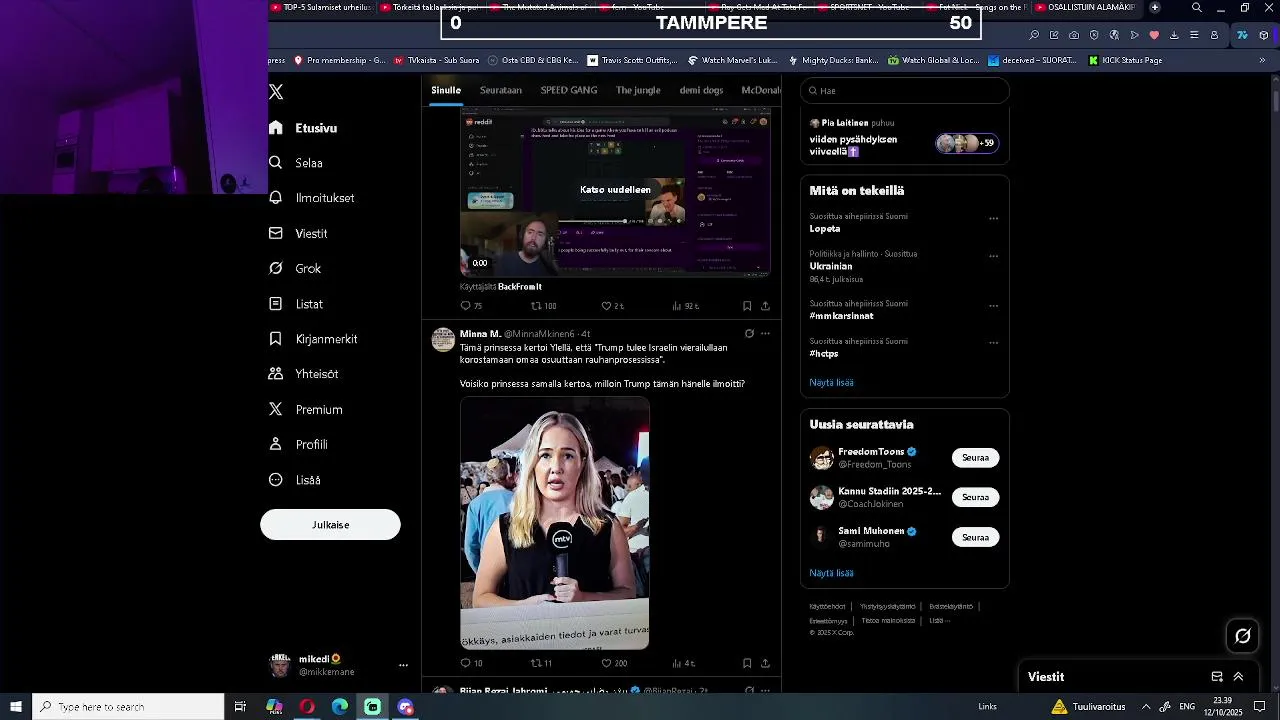Open MTV reporter image in Minna M. post
Screen dimensions: 1280x720
click(x=555, y=523)
